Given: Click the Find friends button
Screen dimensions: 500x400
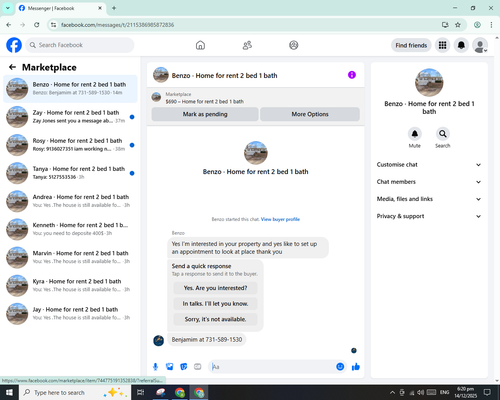Looking at the screenshot, I should coord(411,45).
